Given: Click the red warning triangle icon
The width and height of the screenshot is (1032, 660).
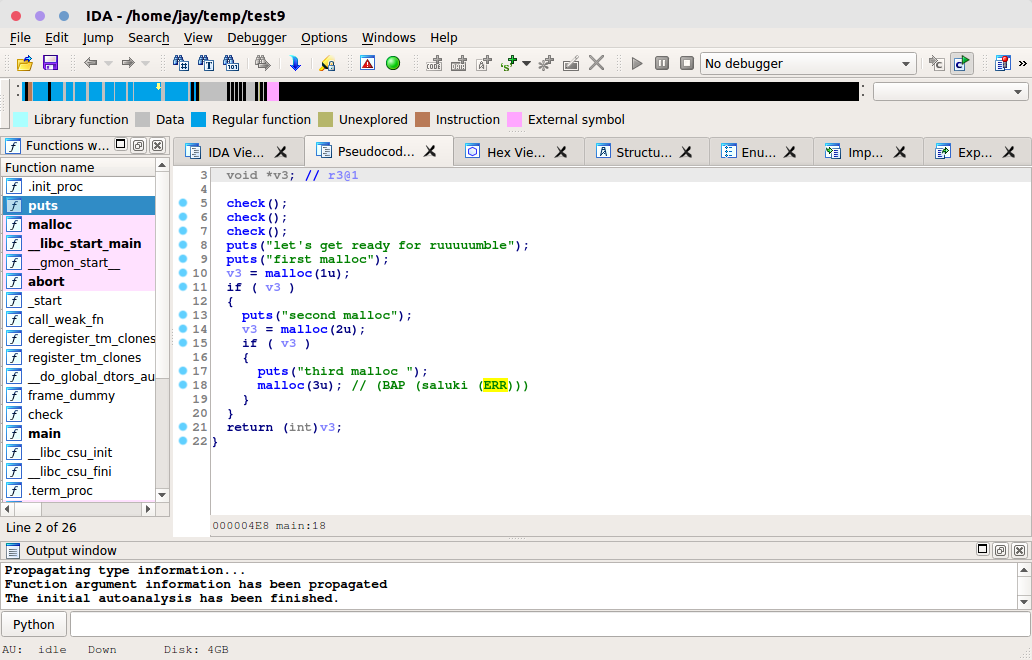Looking at the screenshot, I should tap(367, 63).
